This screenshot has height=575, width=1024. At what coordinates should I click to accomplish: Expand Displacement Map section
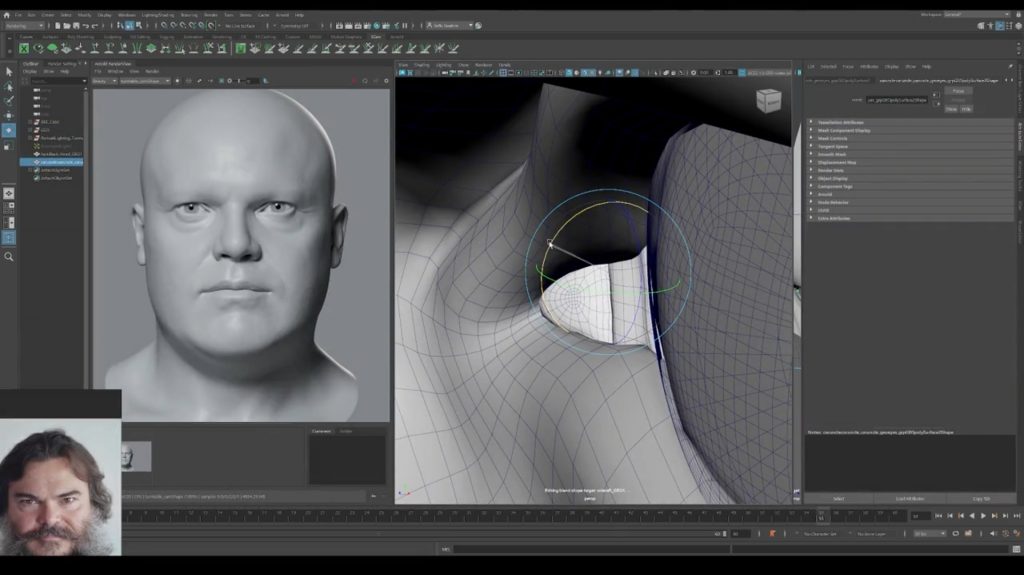click(910, 162)
